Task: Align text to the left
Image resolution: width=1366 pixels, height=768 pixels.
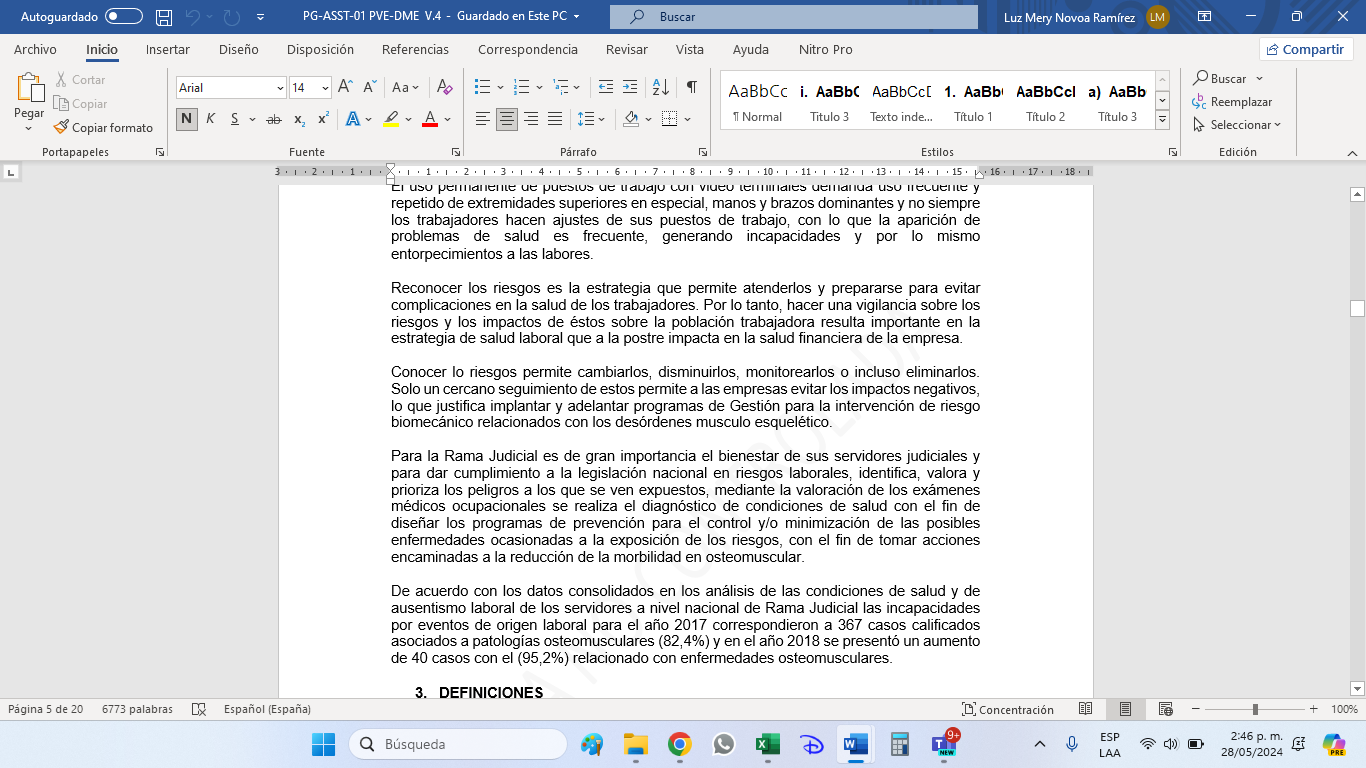Action: 483,119
